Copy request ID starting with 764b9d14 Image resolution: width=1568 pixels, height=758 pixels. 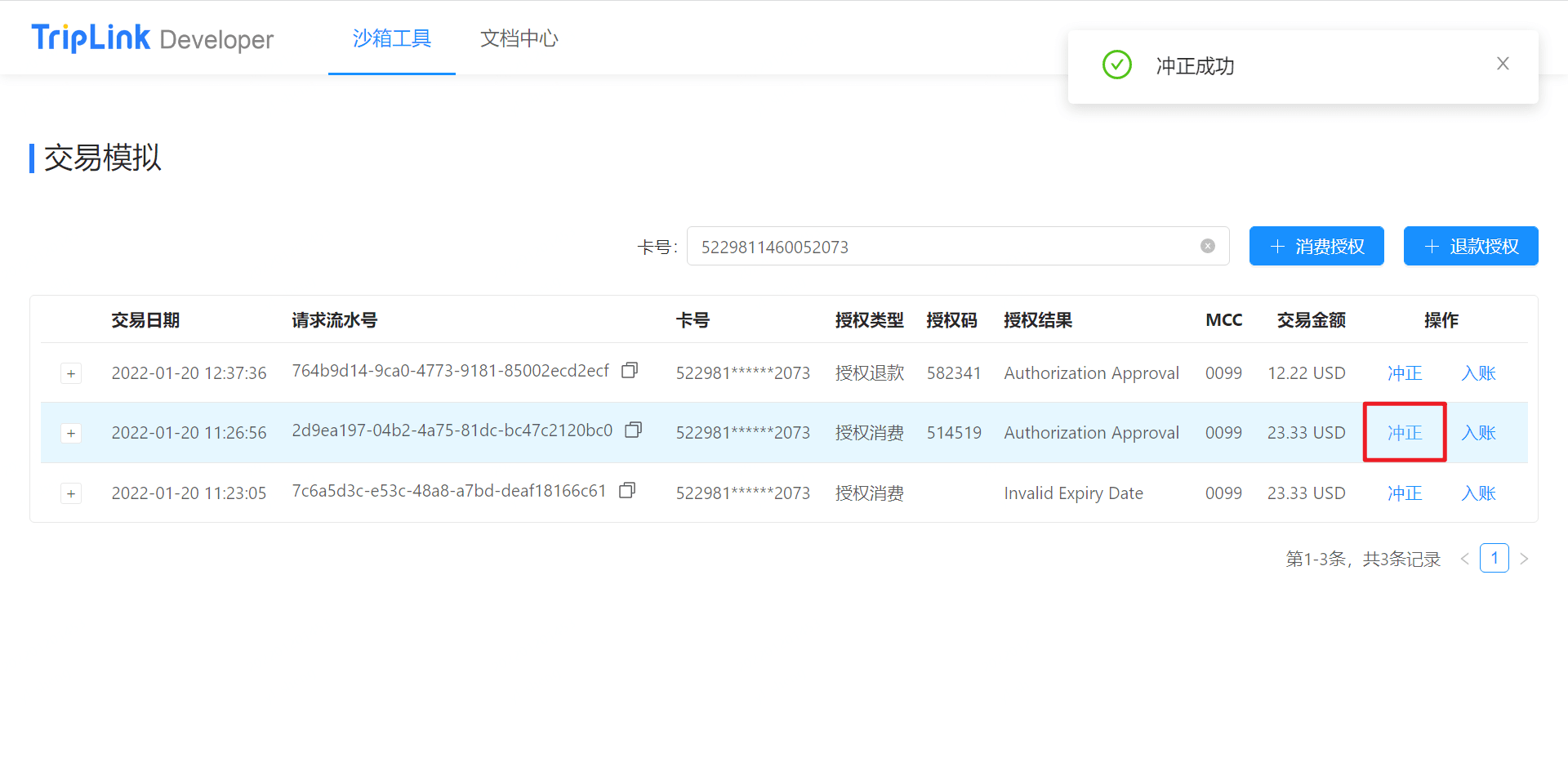[x=629, y=371]
